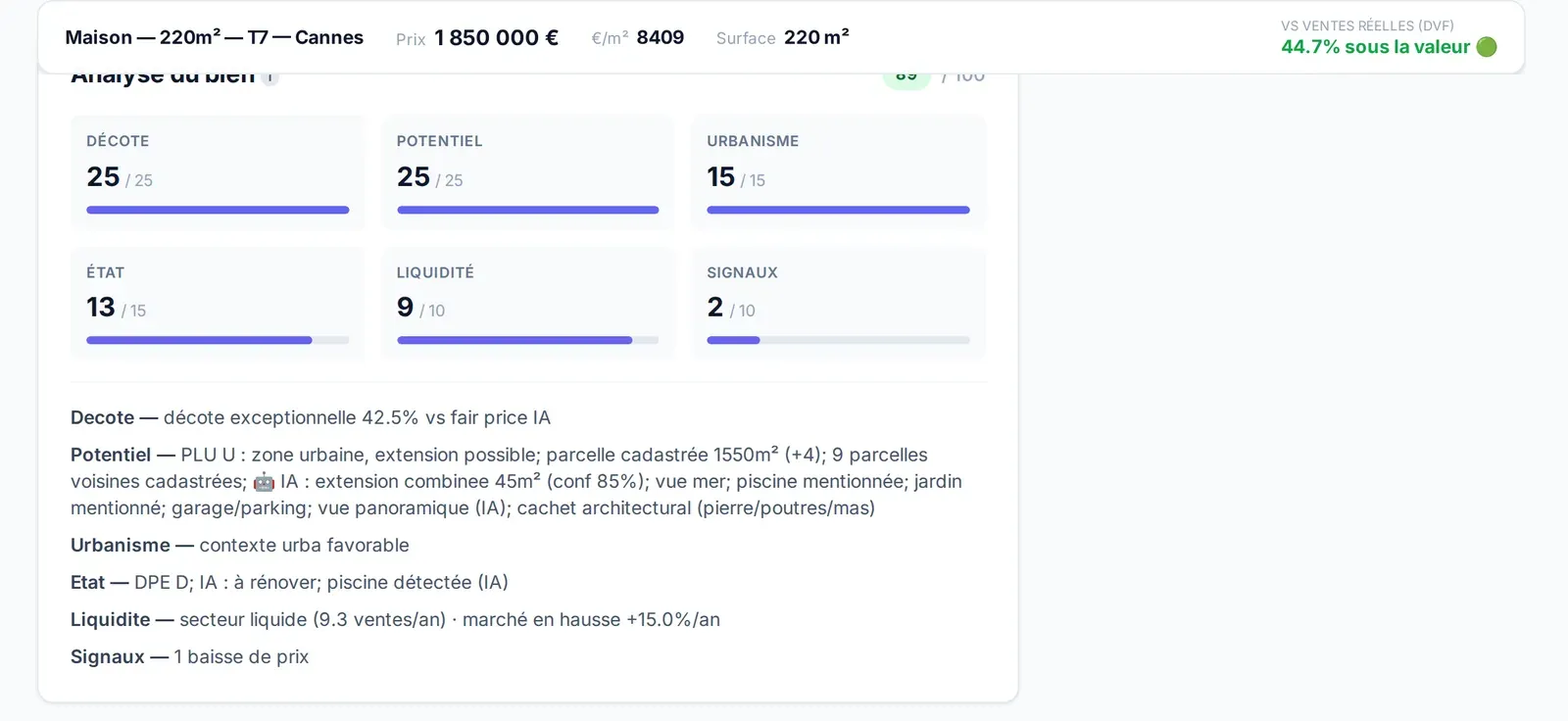Click the 44.7% sous la valeur label
The width and height of the screenshot is (1568, 721).
[x=1375, y=47]
